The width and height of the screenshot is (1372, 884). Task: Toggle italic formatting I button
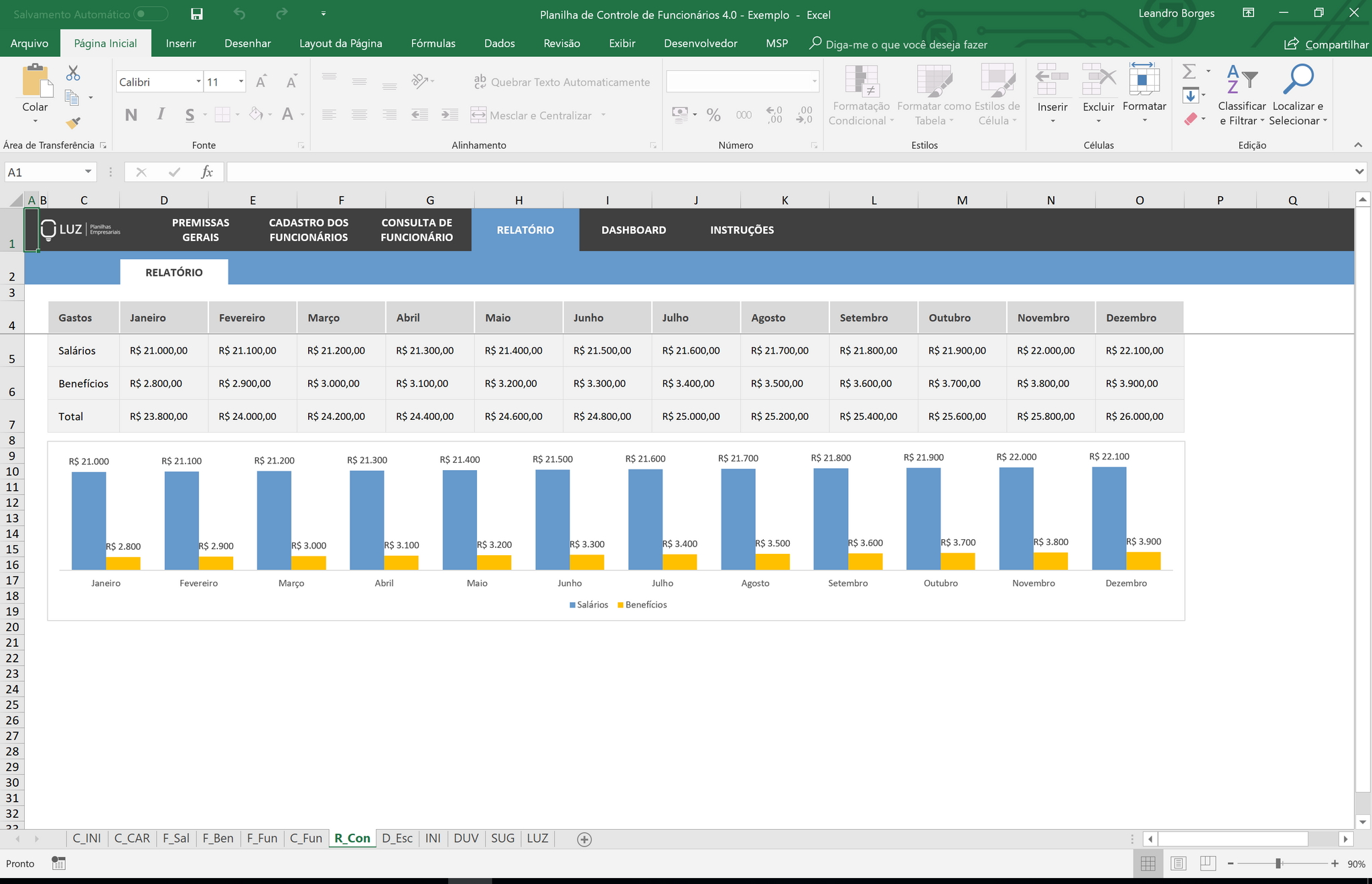point(161,115)
